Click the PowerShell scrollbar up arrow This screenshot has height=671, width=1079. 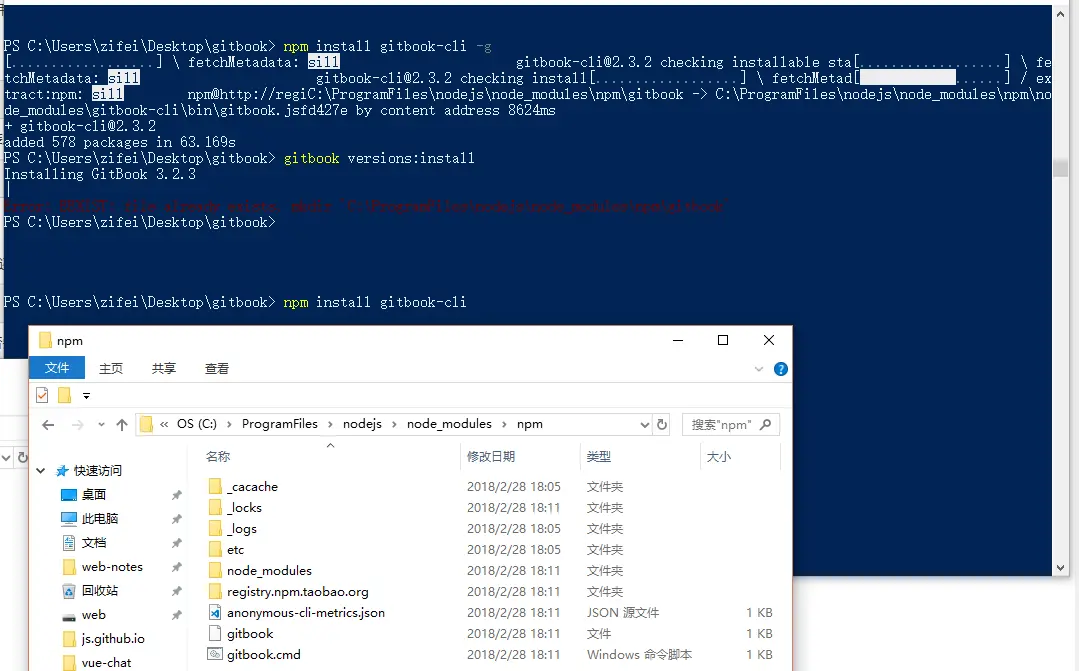pos(1060,13)
